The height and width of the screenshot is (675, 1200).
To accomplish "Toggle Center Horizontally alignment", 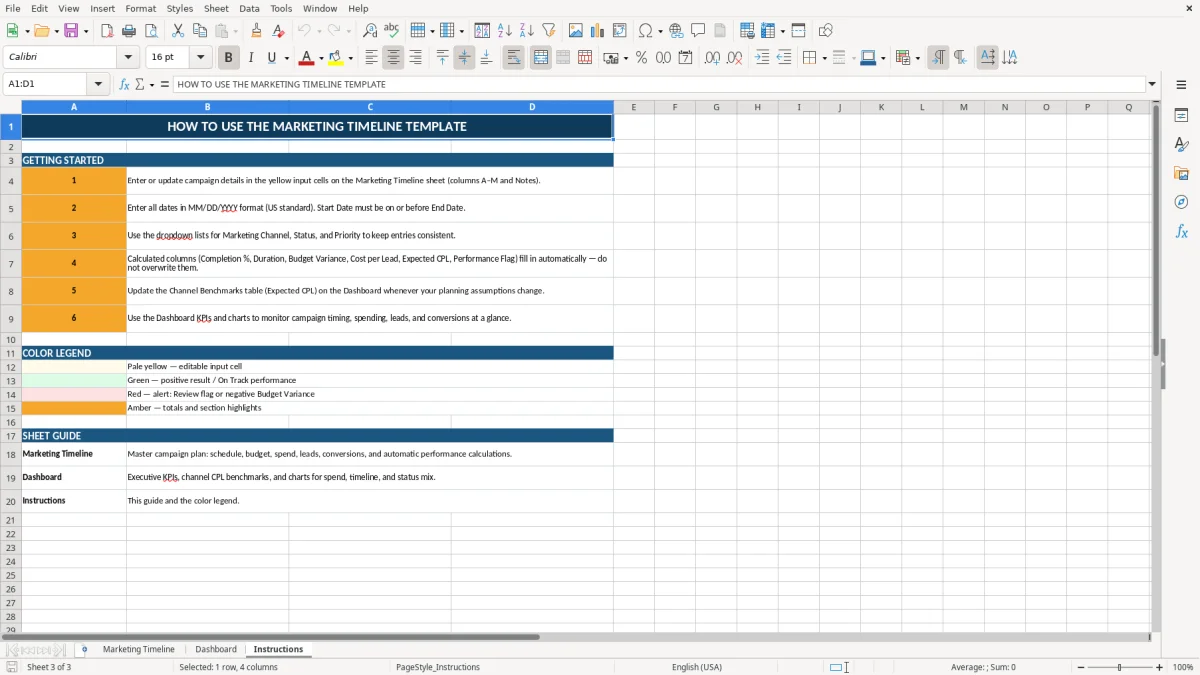I will pos(393,58).
